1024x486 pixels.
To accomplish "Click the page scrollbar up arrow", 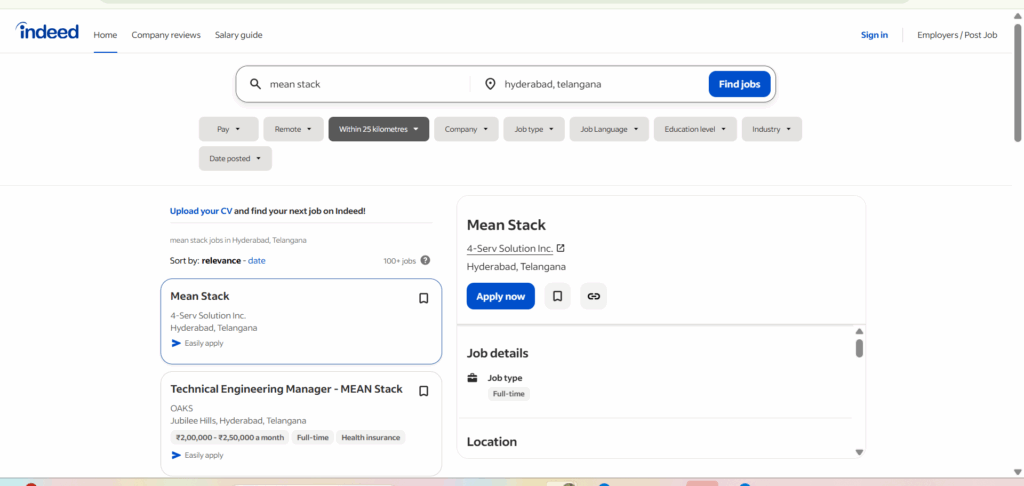I will (x=1017, y=14).
